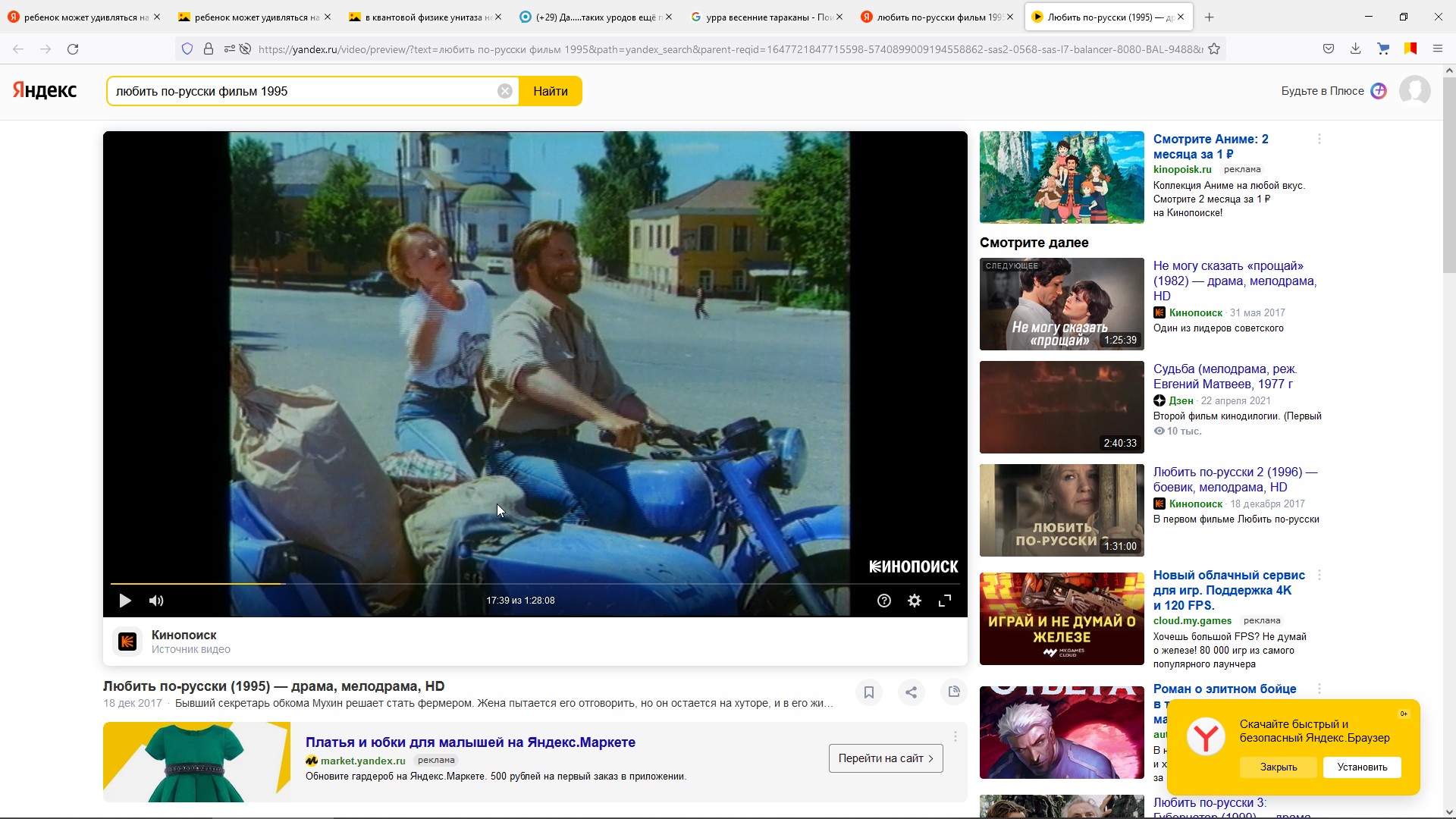Bookmark this video with the save icon
Image resolution: width=1456 pixels, height=819 pixels.
click(869, 692)
